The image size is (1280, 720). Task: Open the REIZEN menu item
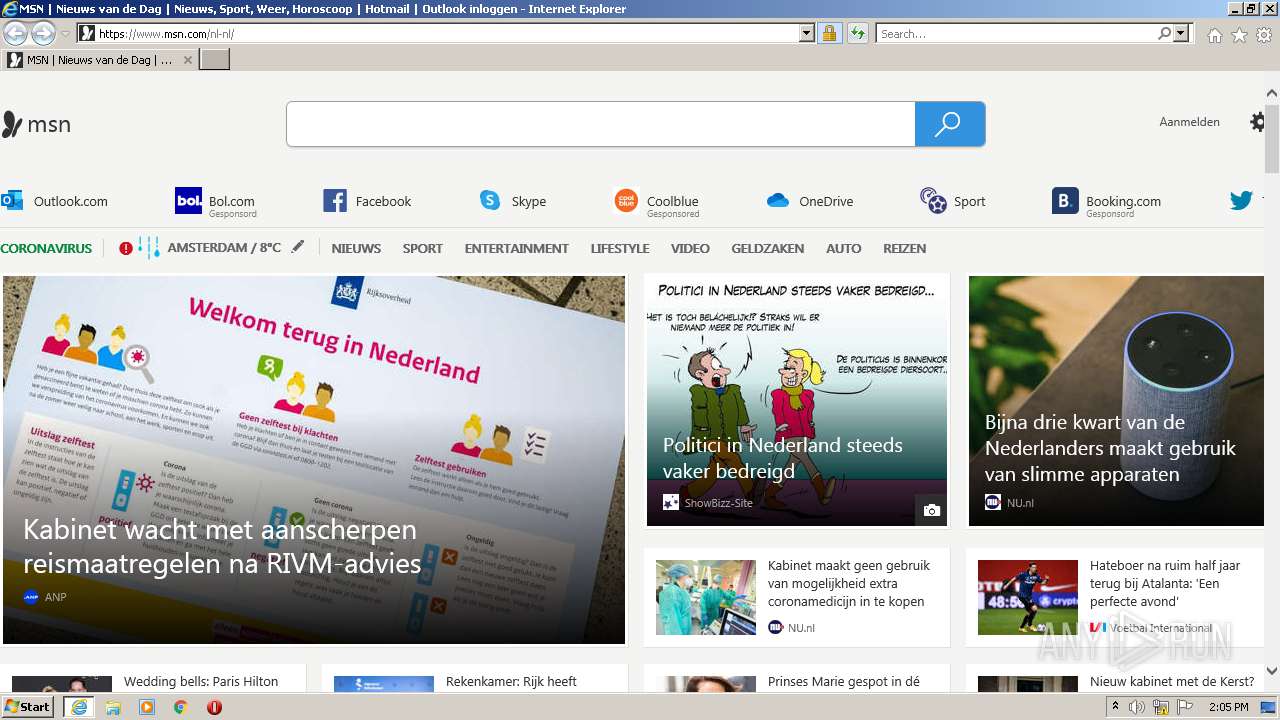905,248
